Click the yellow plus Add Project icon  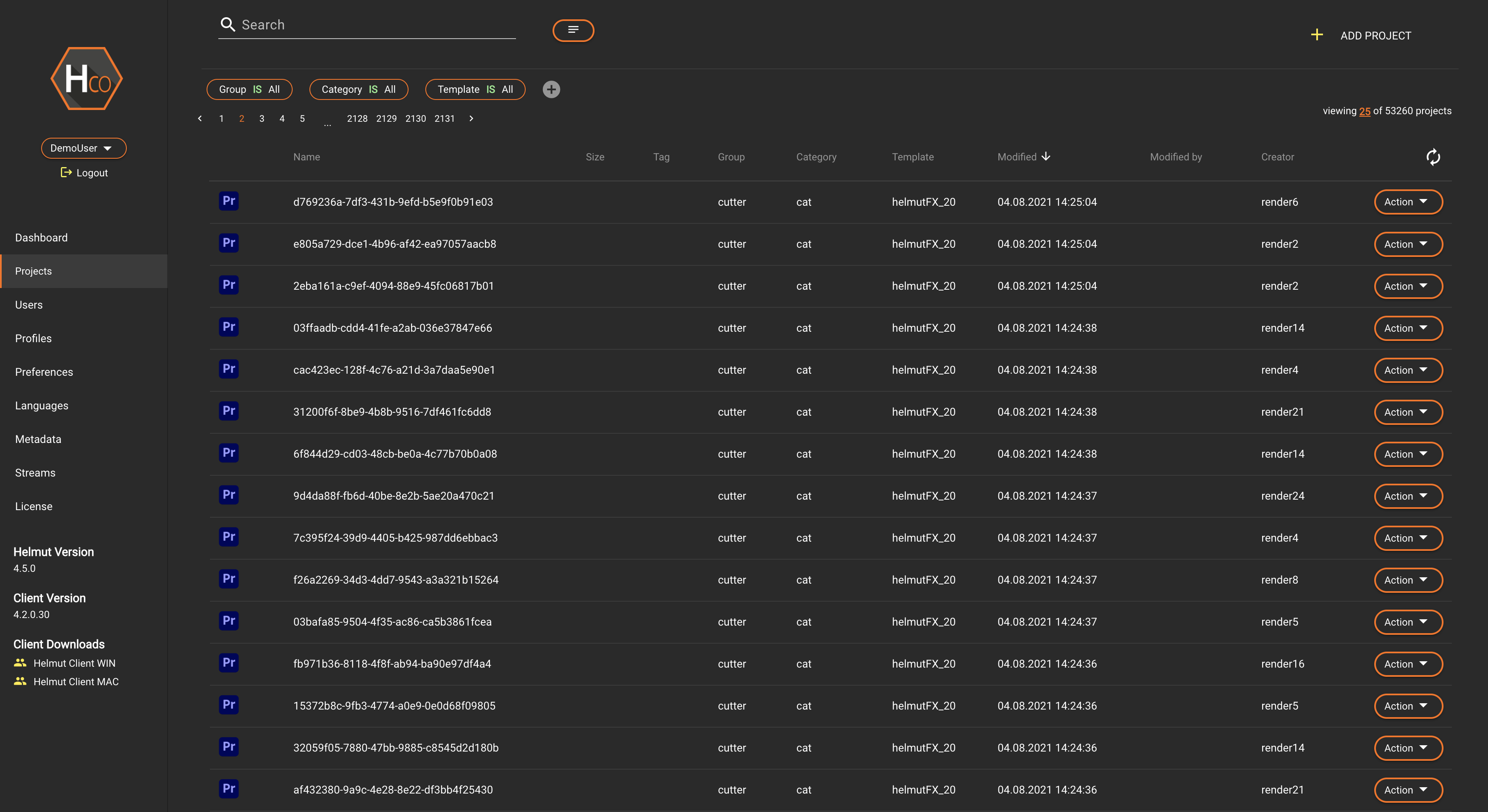(x=1316, y=35)
